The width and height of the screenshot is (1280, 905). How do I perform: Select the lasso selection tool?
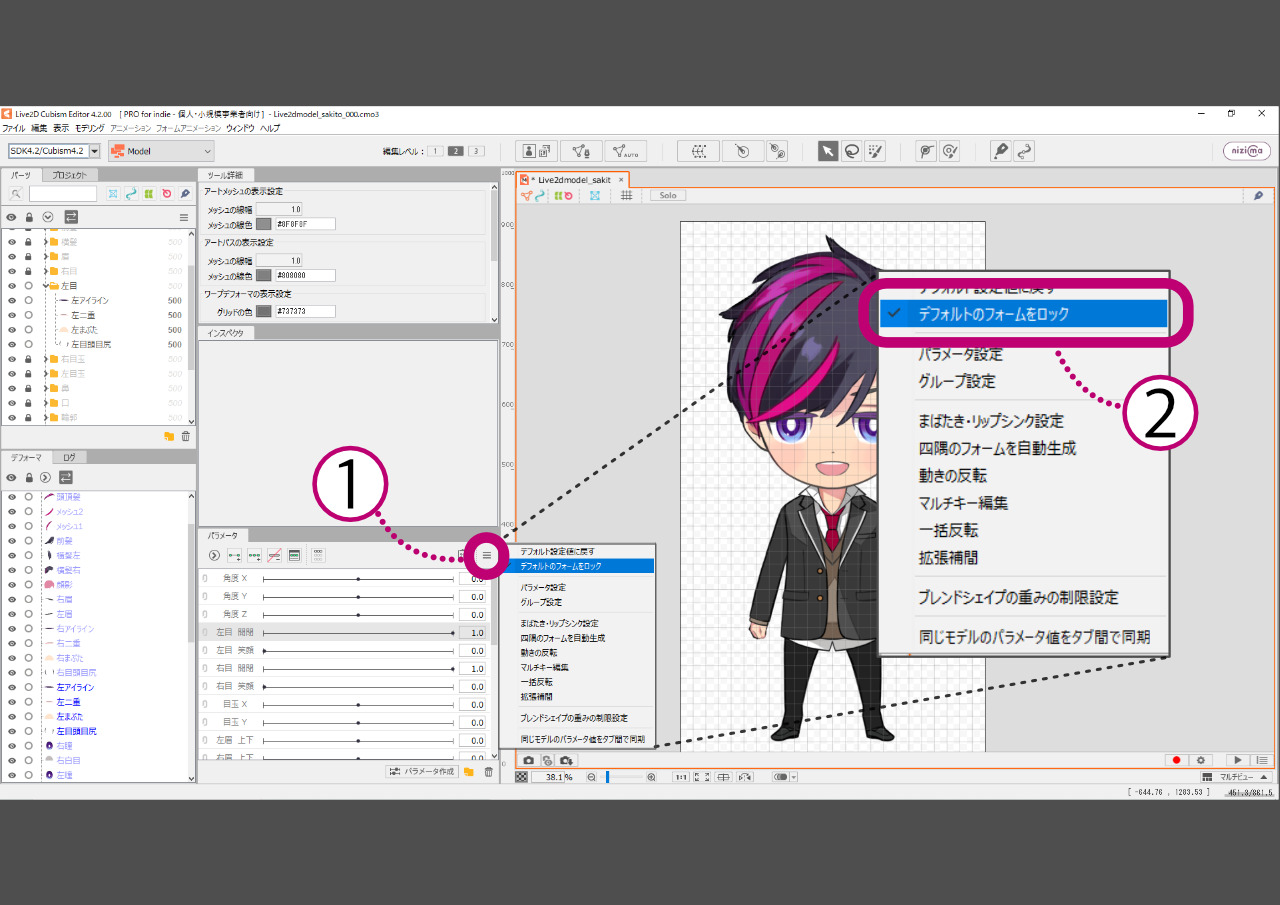point(851,151)
